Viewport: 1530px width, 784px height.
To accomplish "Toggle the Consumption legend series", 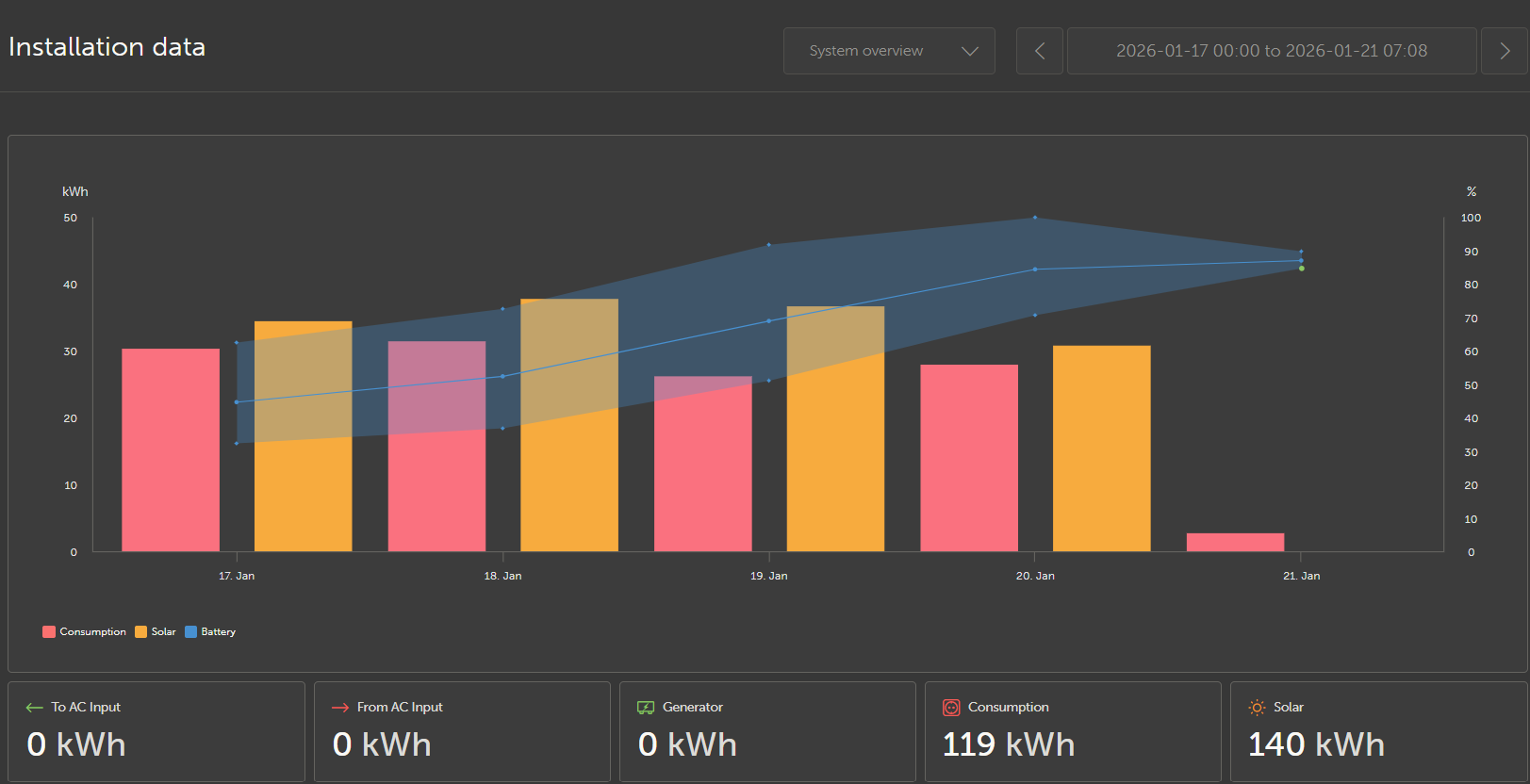I will point(85,631).
